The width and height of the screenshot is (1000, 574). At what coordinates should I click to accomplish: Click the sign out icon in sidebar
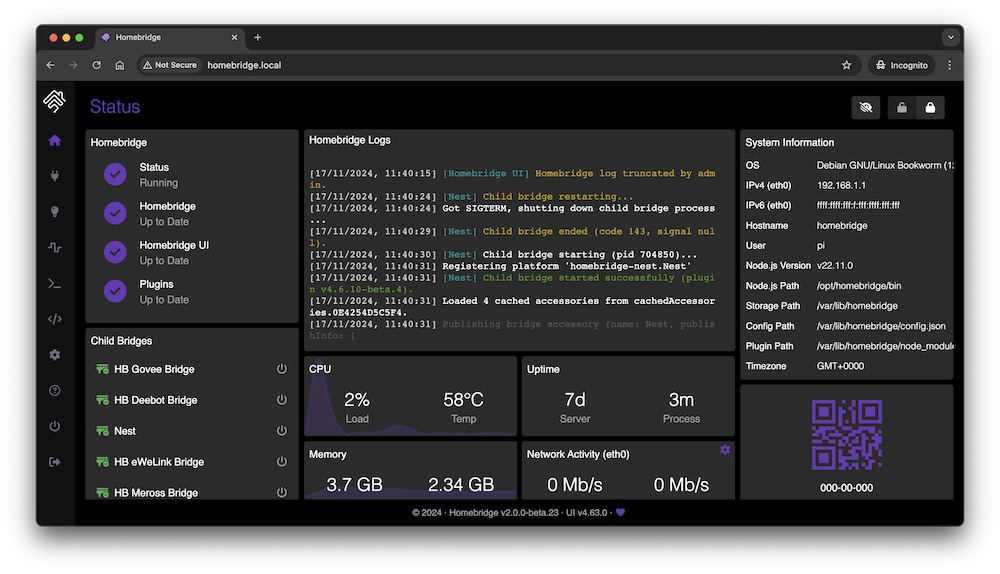tap(55, 462)
